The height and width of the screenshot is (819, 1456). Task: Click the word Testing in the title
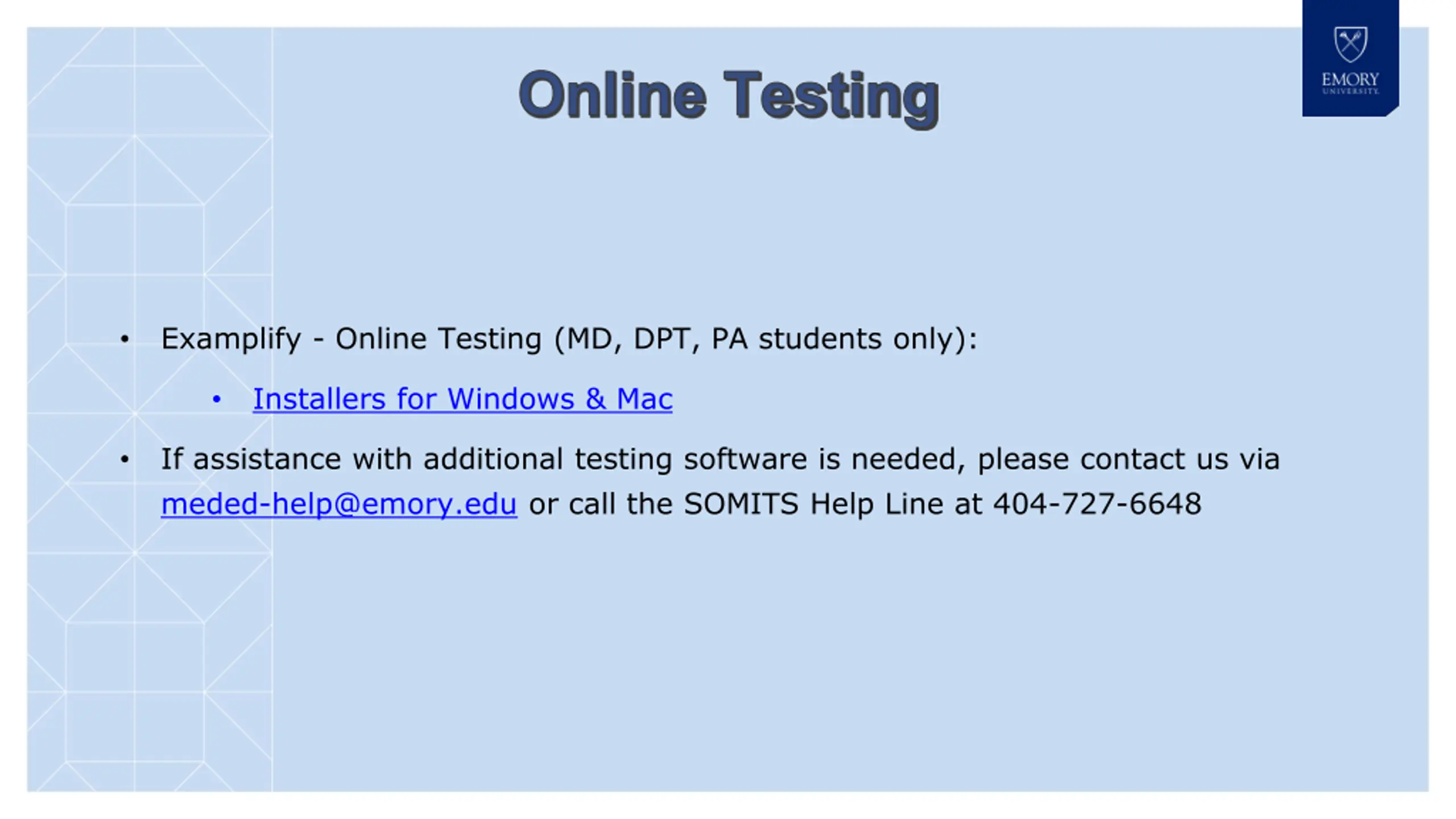pos(832,97)
